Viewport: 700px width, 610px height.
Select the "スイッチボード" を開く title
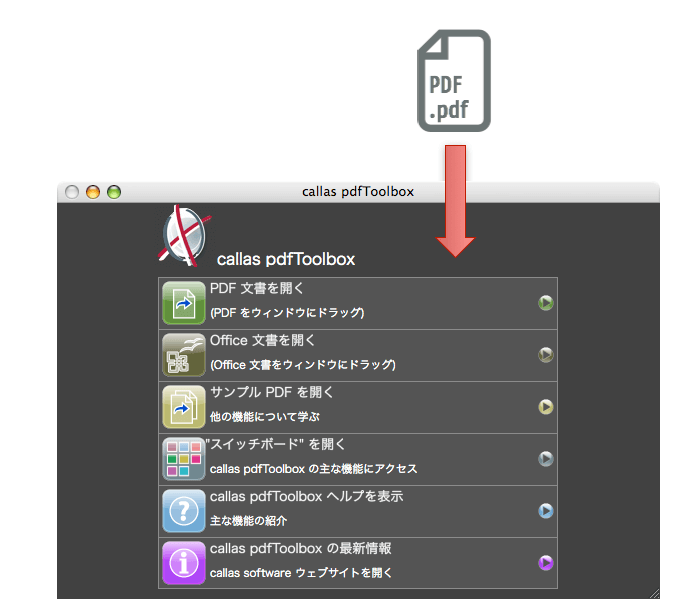(x=275, y=444)
